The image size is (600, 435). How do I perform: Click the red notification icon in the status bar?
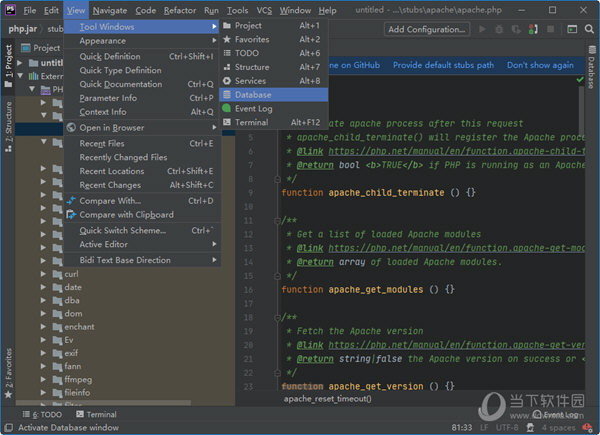587,427
